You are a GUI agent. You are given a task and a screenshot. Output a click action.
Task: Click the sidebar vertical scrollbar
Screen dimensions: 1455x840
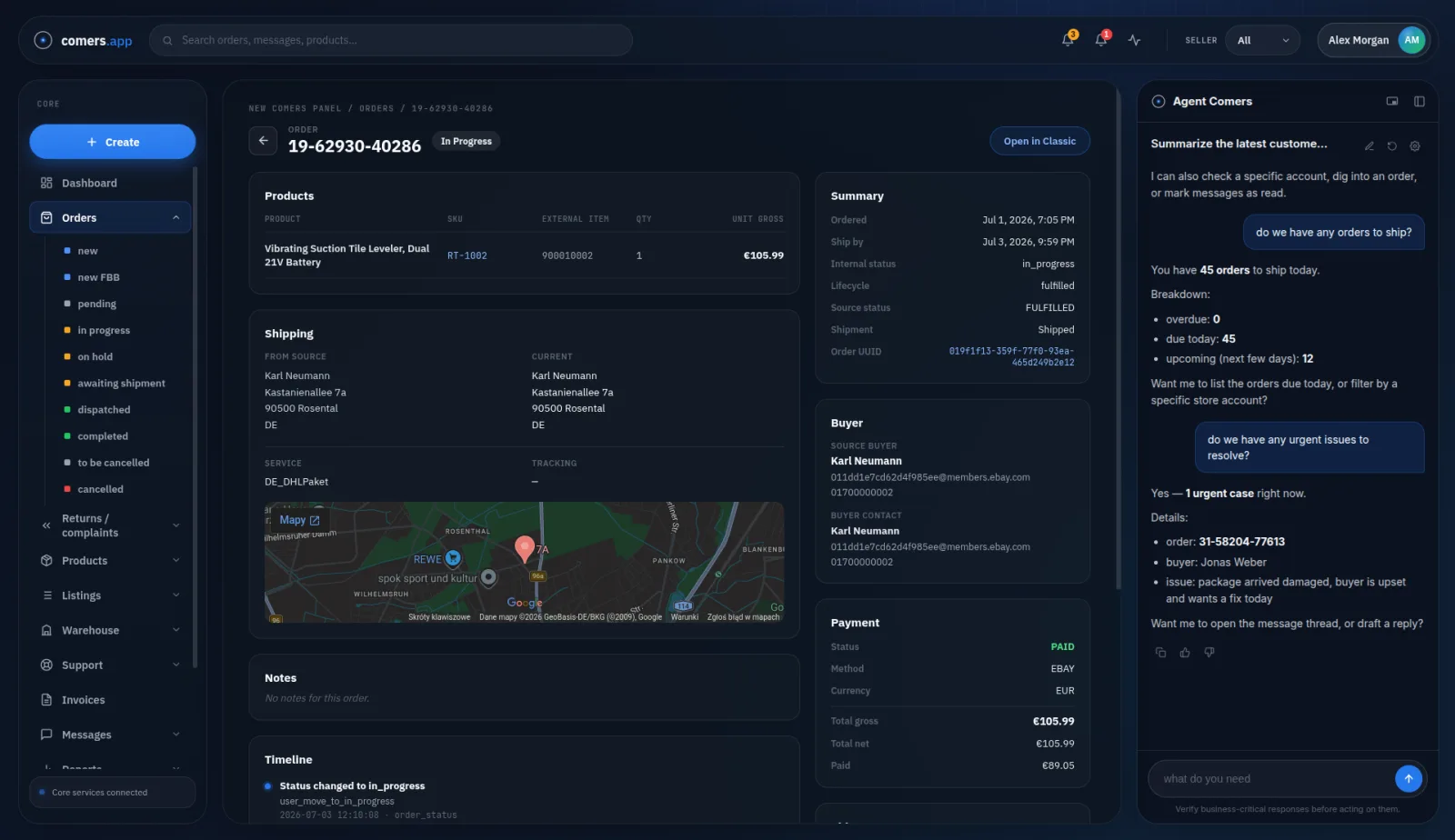195,418
